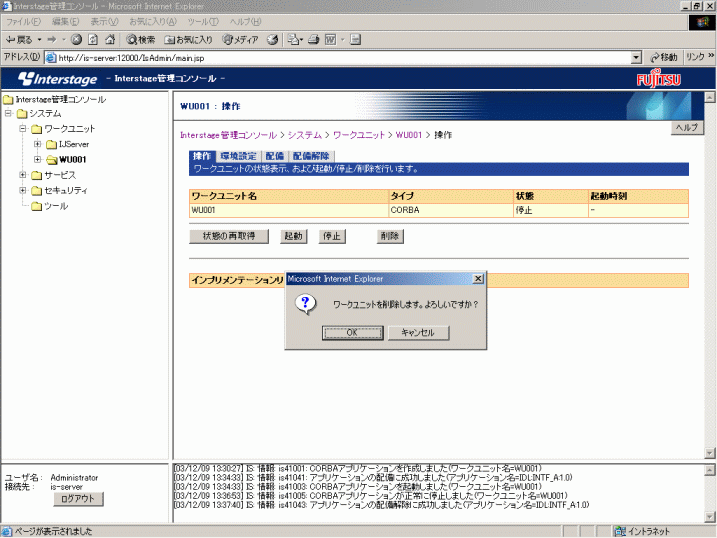
Task: Click the ヘルプ help button
Action: tap(686, 128)
